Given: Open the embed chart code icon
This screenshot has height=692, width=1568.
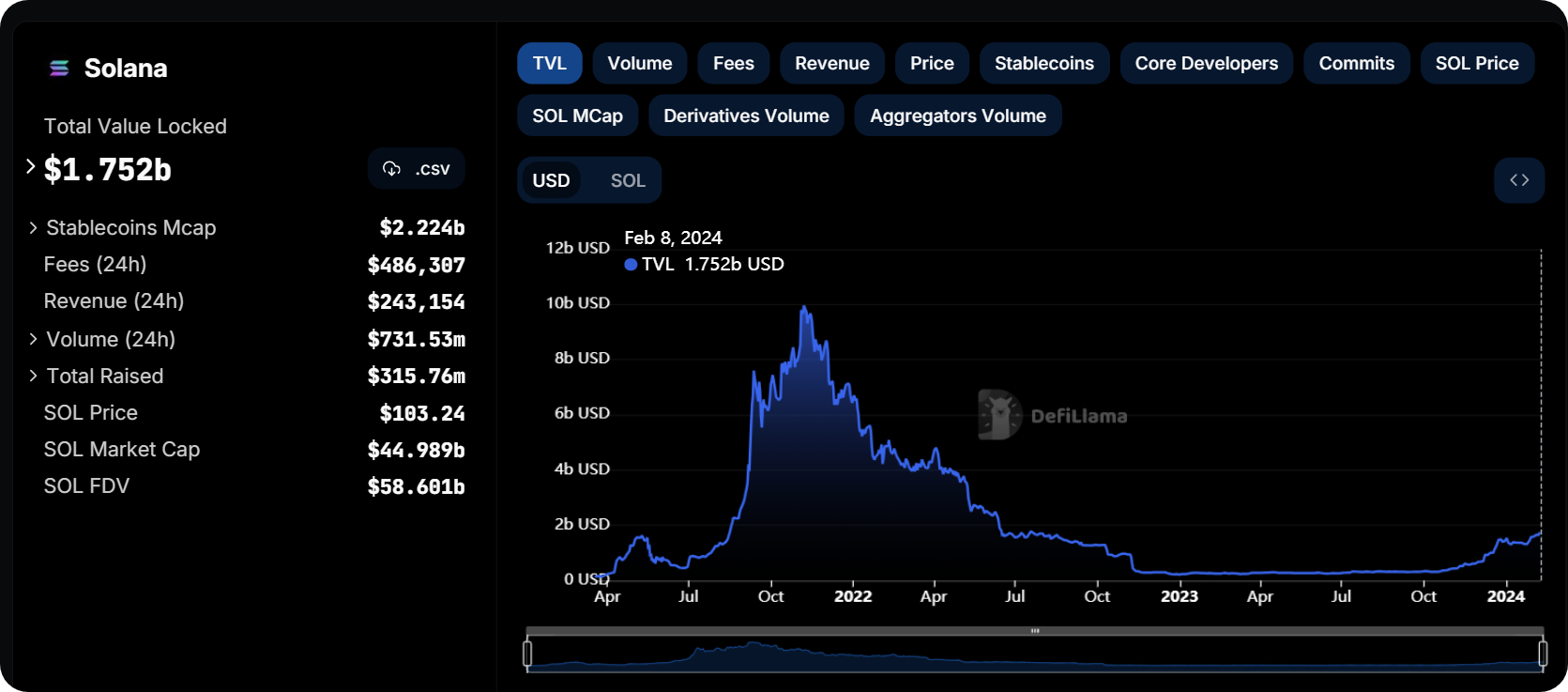Looking at the screenshot, I should click(1518, 180).
